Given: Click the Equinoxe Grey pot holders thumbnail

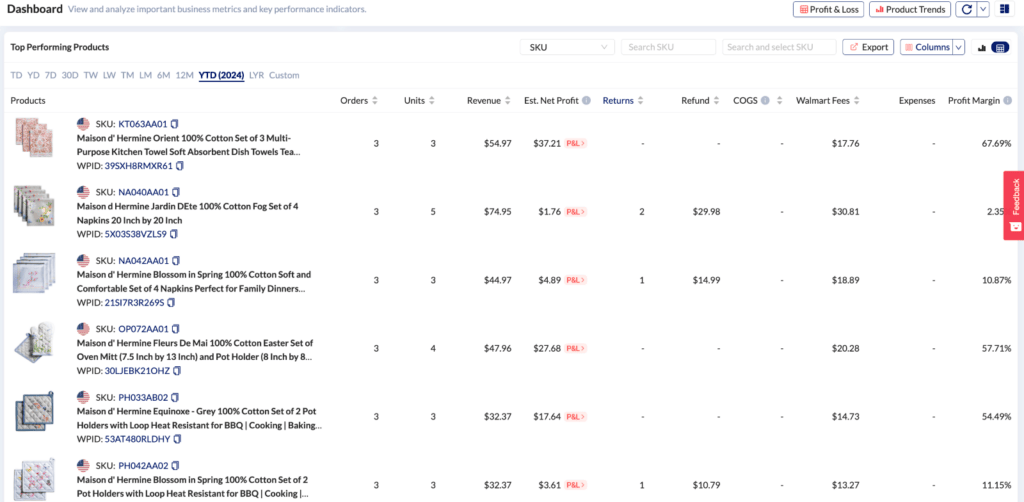Looking at the screenshot, I should click(34, 411).
